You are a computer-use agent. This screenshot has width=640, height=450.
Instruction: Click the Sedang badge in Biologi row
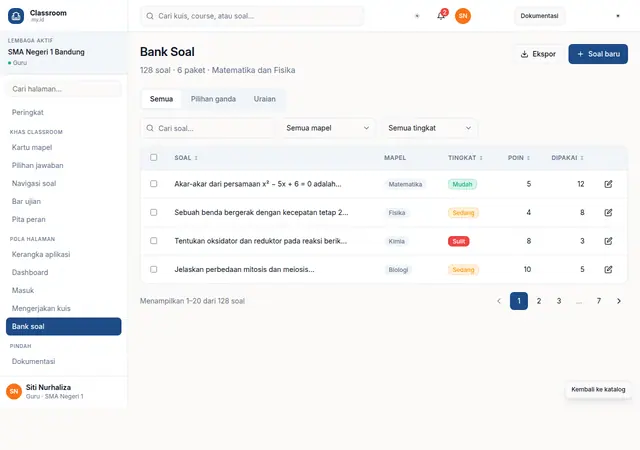tap(463, 270)
